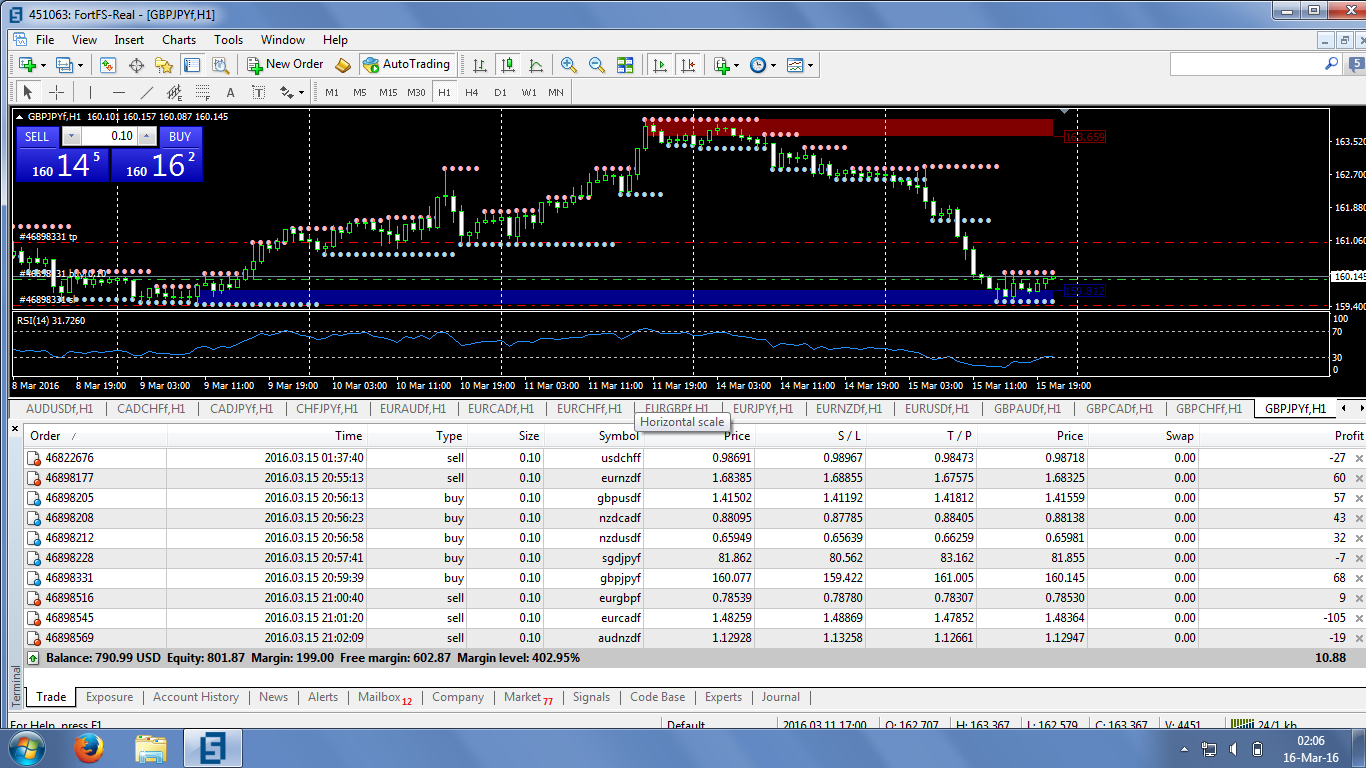Image resolution: width=1366 pixels, height=768 pixels.
Task: Switch to the EURUSDf,H1 chart tab
Action: pyautogui.click(x=937, y=409)
